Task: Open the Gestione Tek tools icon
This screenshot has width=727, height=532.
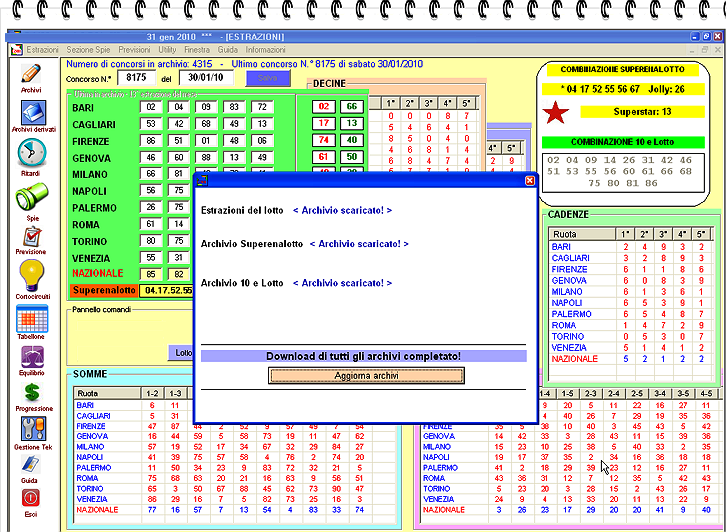Action: click(31, 431)
